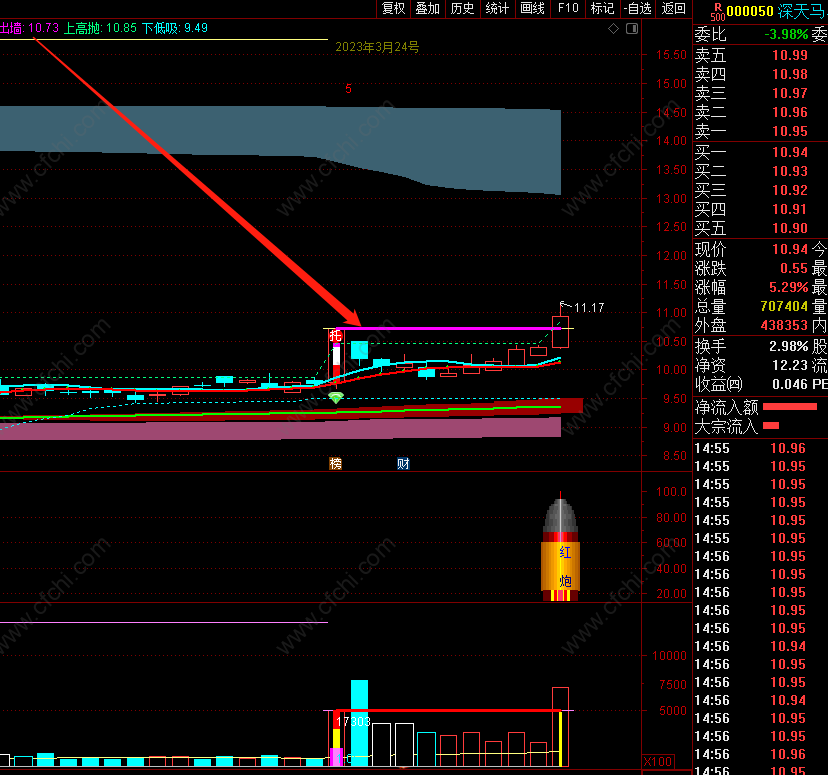This screenshot has height=775, width=828.
Task: Activate the 画线 drawing tools
Action: coord(532,8)
